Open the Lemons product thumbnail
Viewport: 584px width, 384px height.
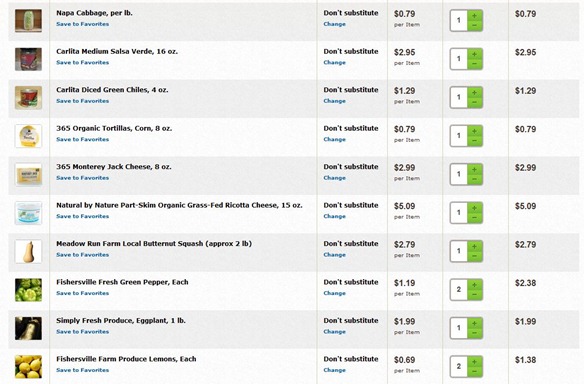point(28,366)
